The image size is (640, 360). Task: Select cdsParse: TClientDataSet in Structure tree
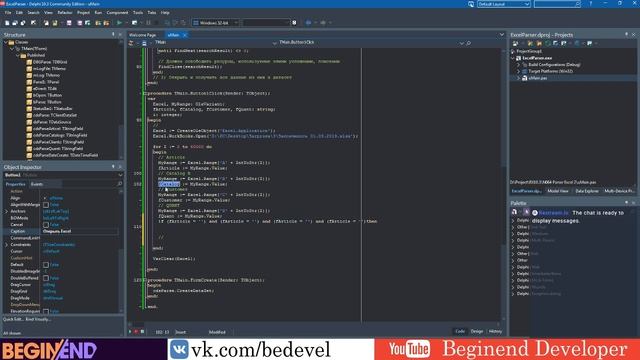click(55, 115)
